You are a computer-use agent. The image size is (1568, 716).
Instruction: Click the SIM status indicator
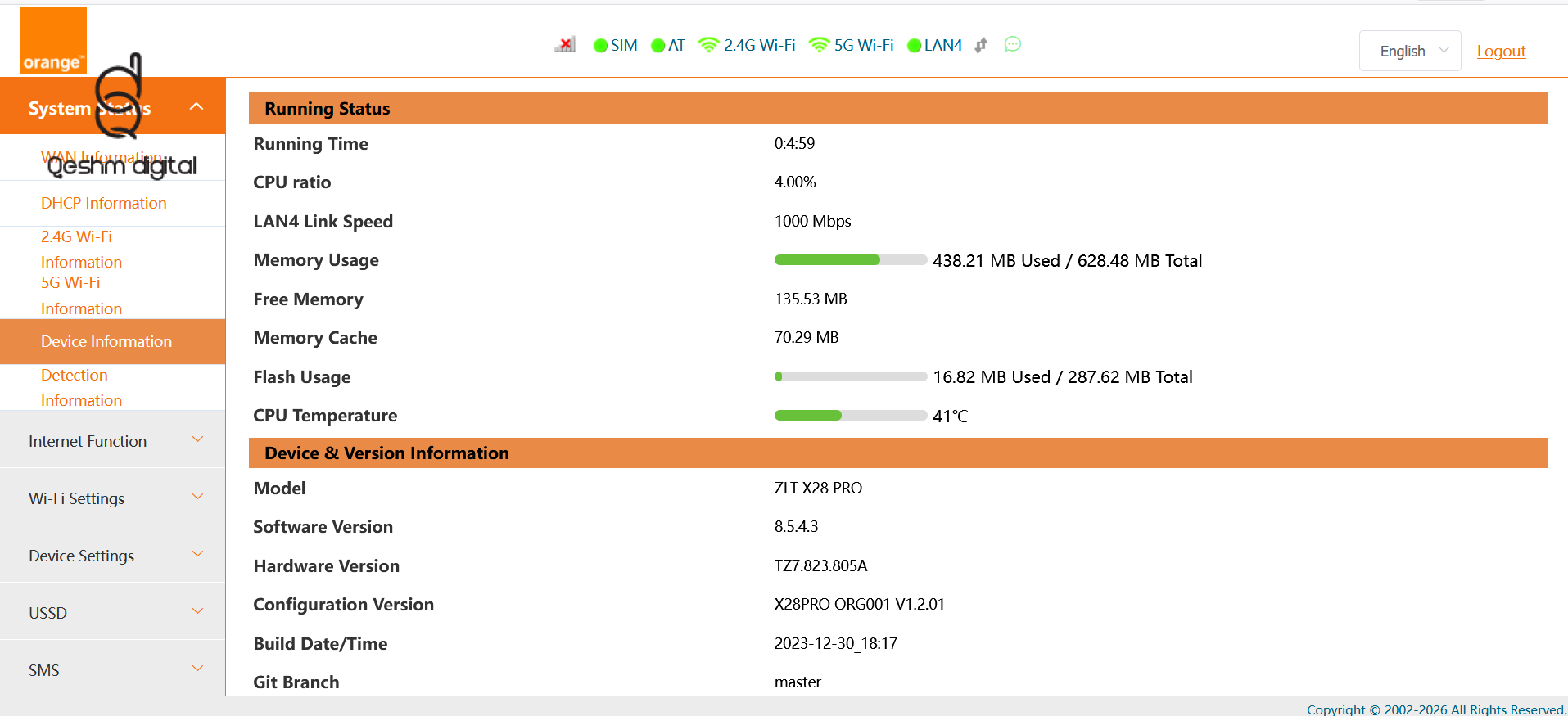615,46
